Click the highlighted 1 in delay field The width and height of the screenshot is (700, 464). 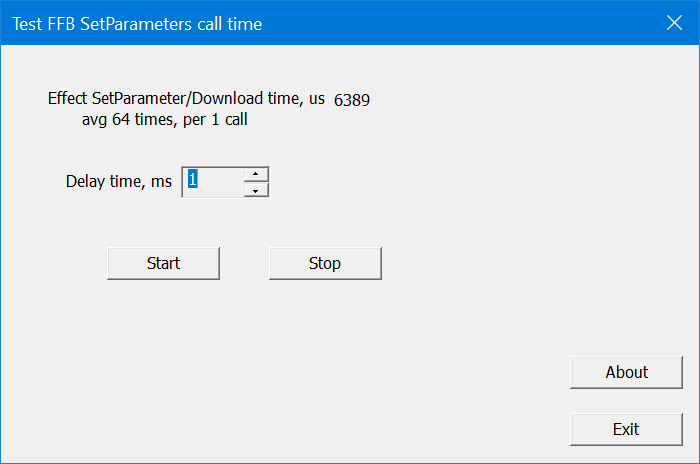pyautogui.click(x=194, y=180)
